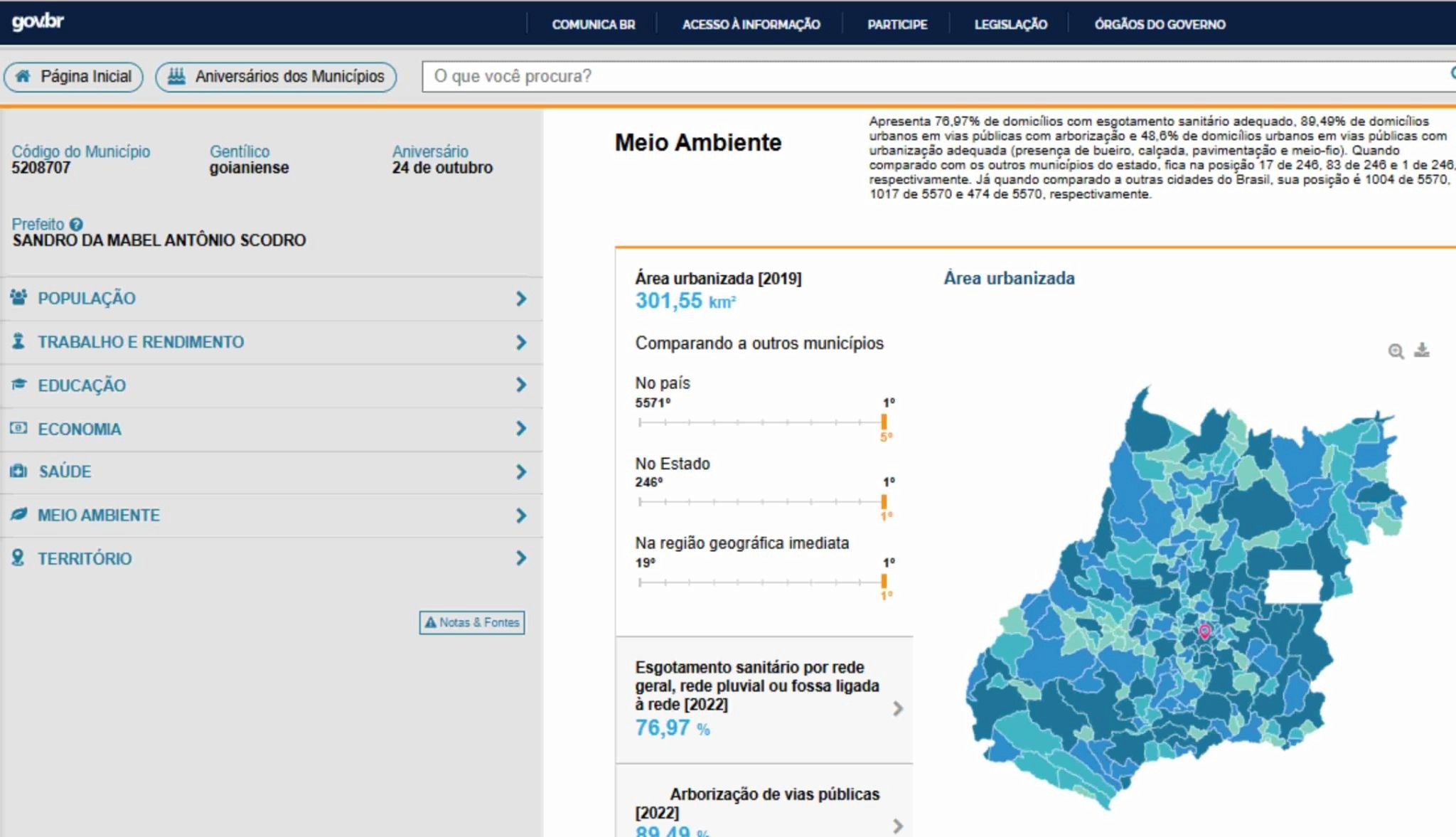
Task: Click the Meio Ambiente heading
Action: [698, 142]
